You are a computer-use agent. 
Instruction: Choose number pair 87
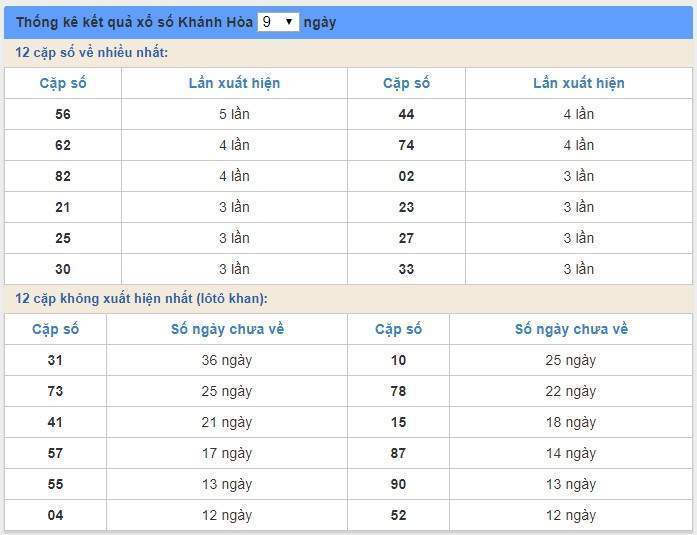pyautogui.click(x=398, y=453)
